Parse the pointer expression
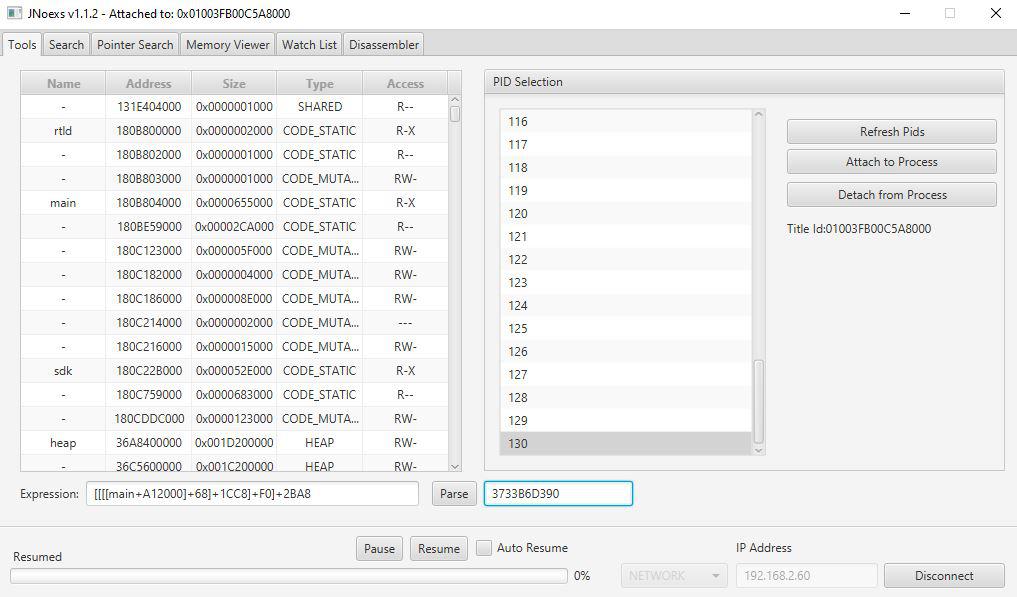The image size is (1017, 597). click(x=454, y=494)
